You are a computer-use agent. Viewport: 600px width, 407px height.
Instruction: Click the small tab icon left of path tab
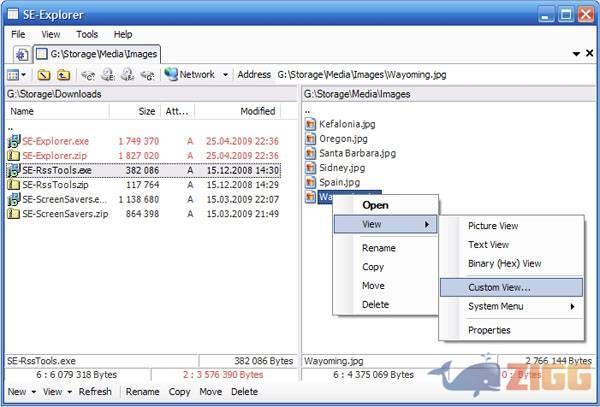[21, 53]
